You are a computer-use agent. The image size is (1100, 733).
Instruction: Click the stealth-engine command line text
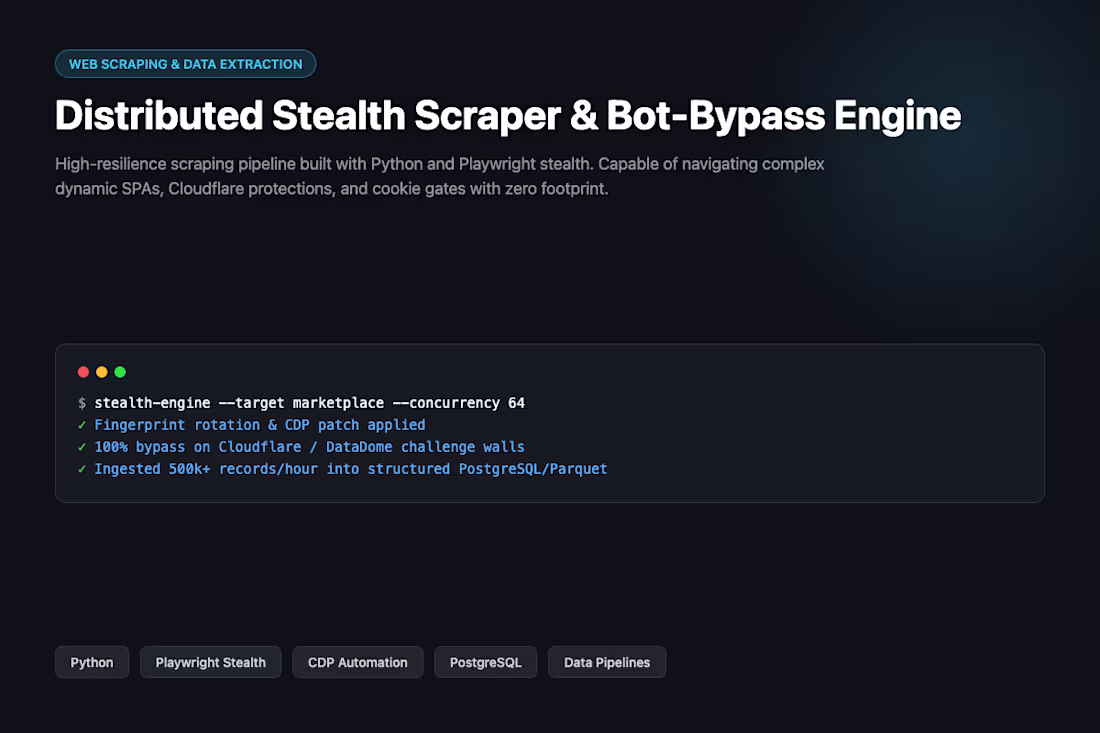(309, 403)
